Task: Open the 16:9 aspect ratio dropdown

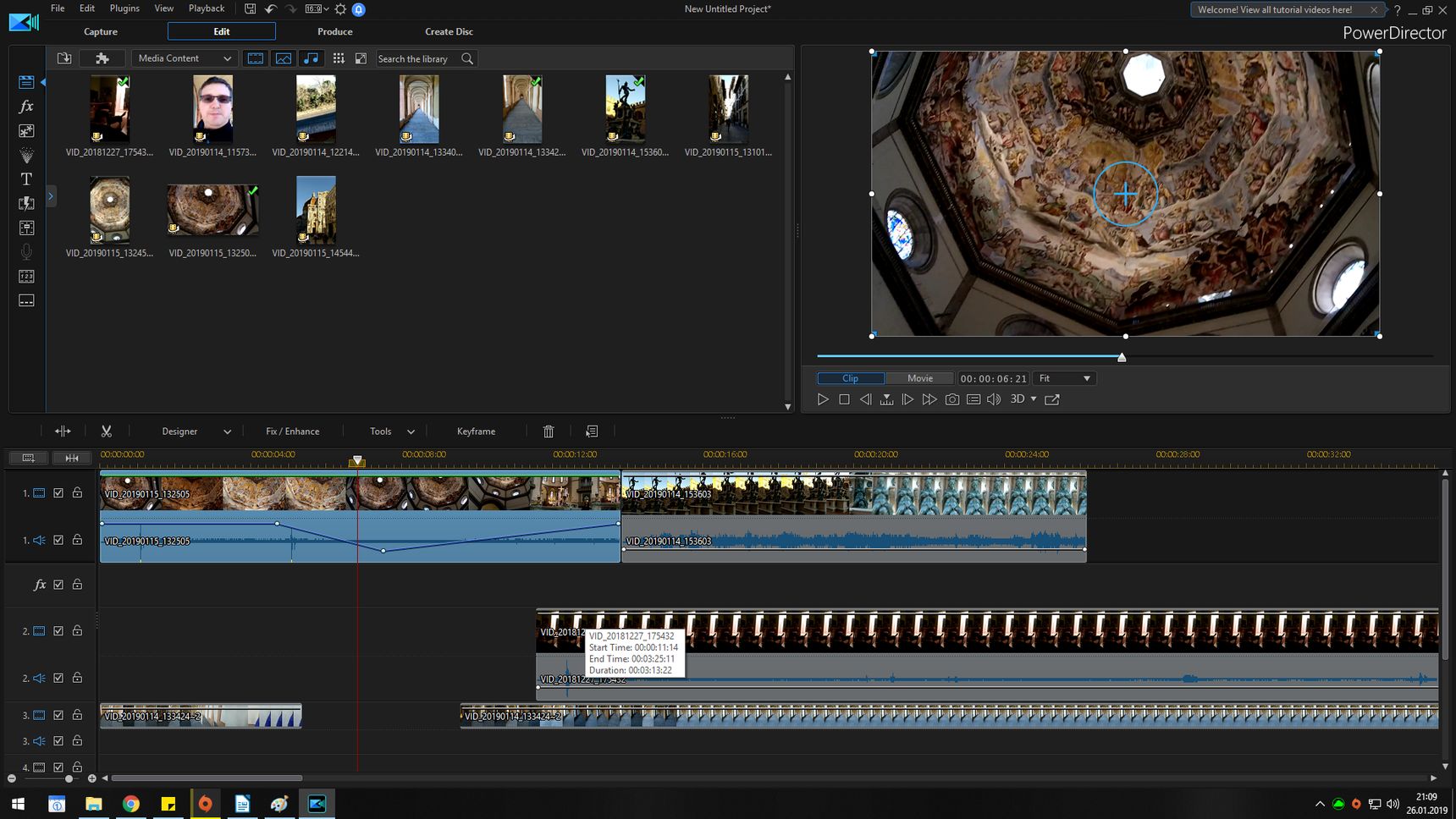Action: click(317, 8)
